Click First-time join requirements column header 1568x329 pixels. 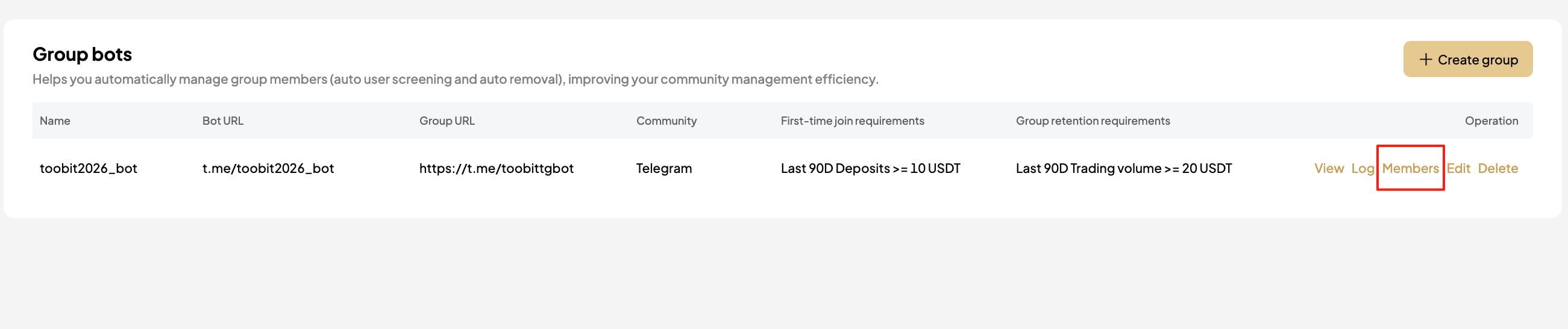(852, 121)
